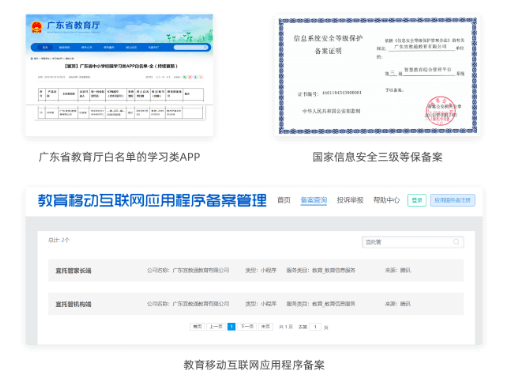Click 类型: 小程序 in the 宜托管机构端 row
Viewport: 508px width, 385px height.
pyautogui.click(x=261, y=304)
